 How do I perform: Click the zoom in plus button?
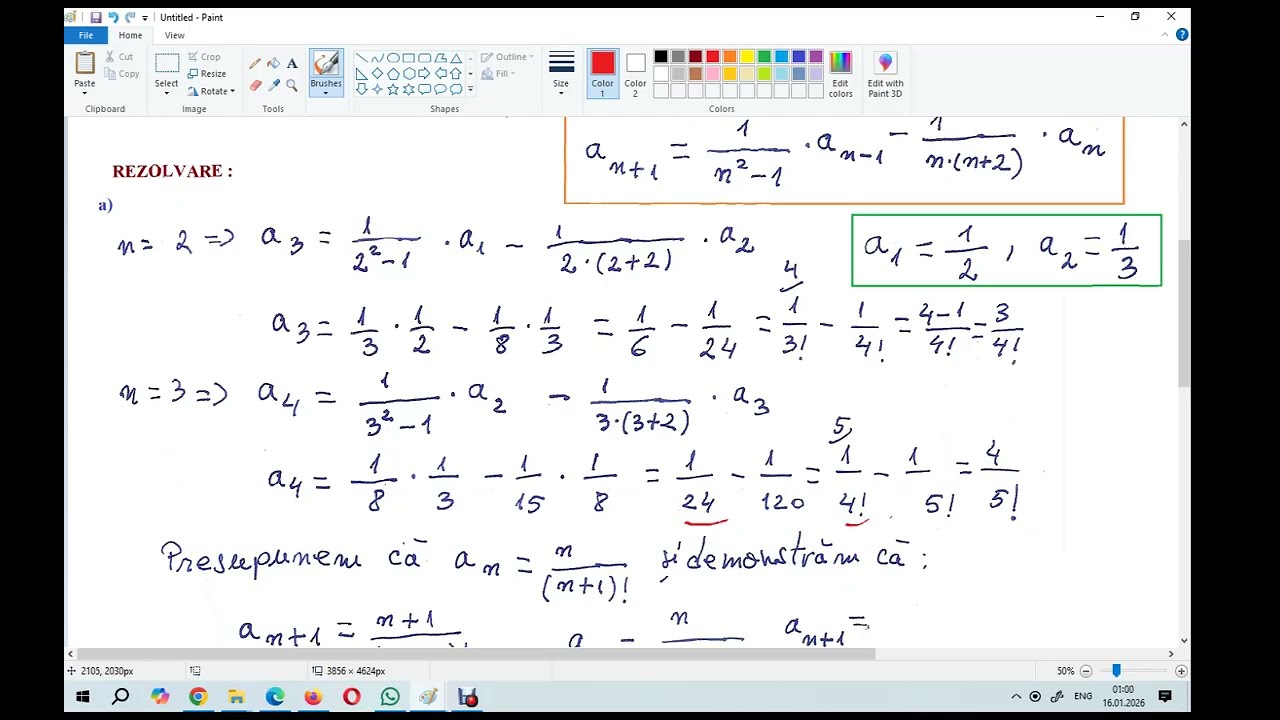1181,671
